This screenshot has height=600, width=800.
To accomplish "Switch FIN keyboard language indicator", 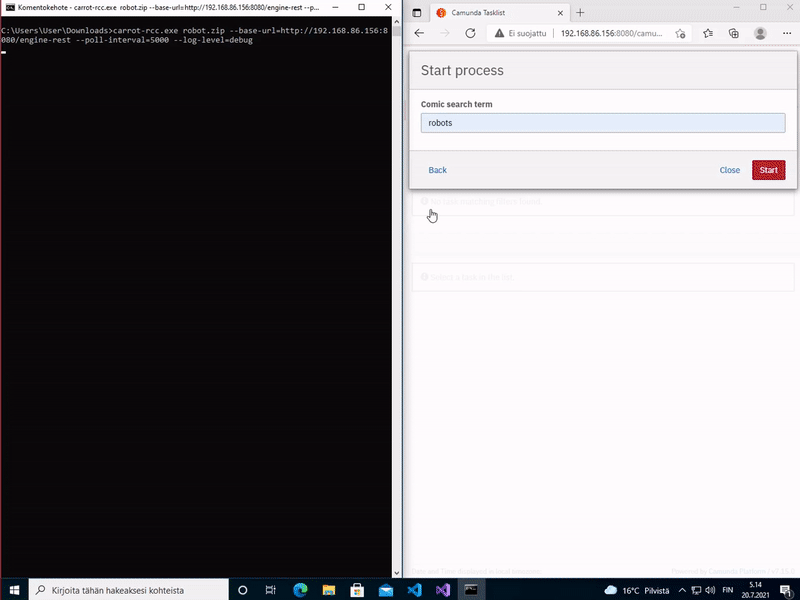I will click(728, 590).
